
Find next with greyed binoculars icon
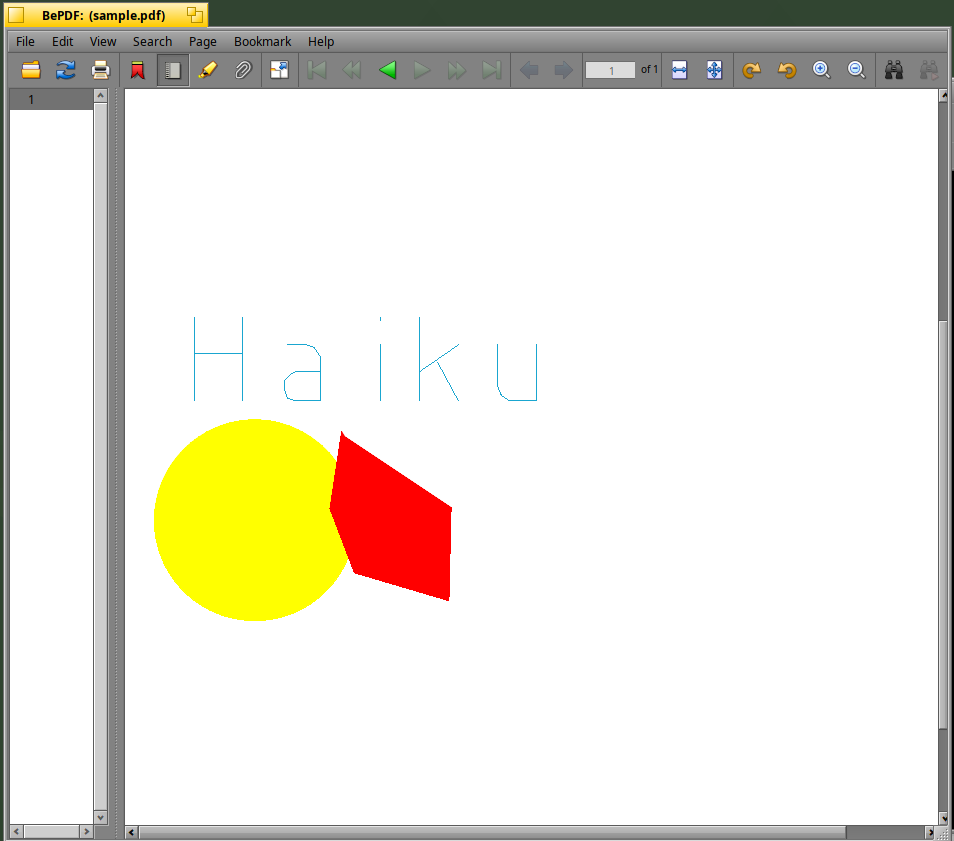pos(928,70)
